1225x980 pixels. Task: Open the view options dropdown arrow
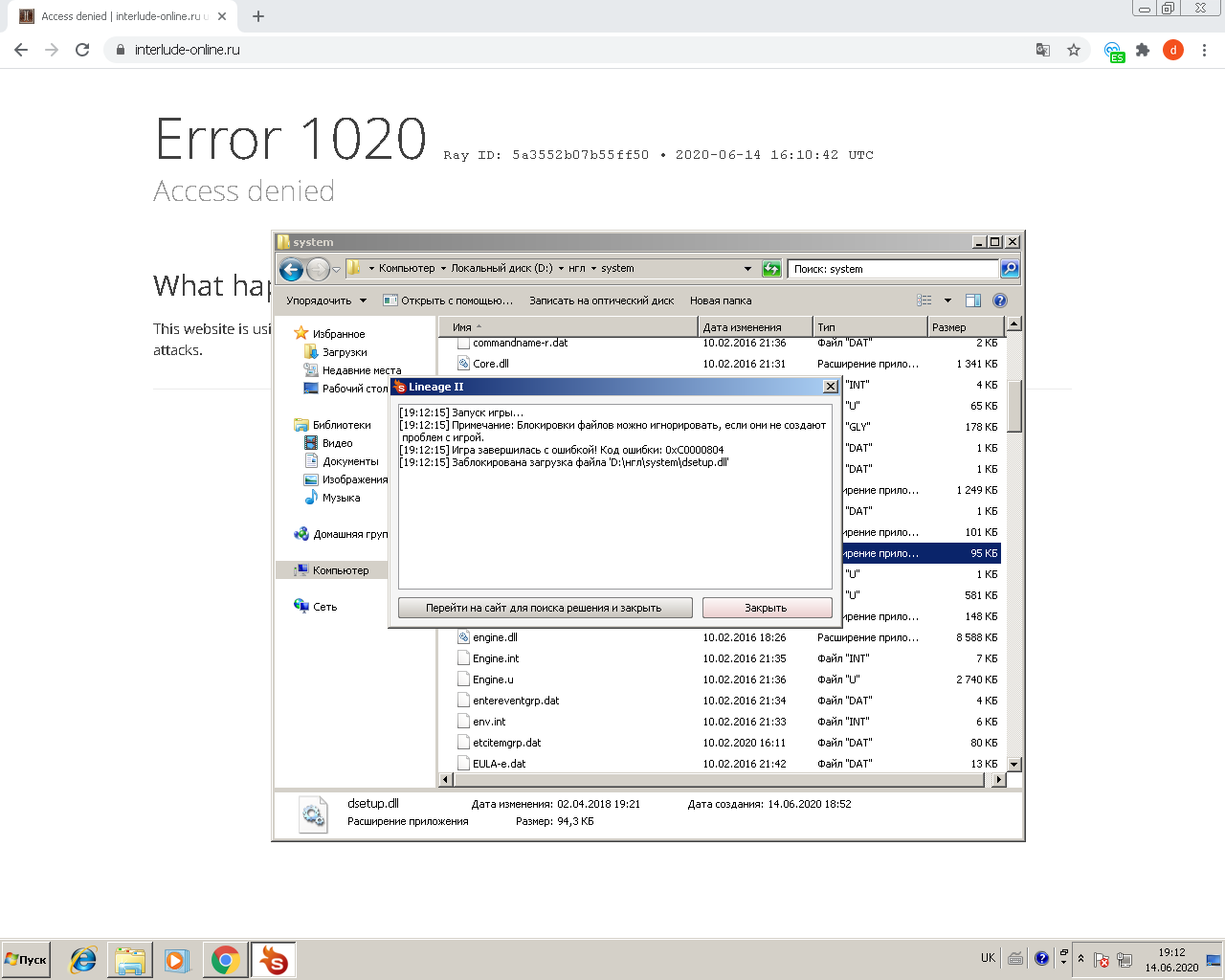(947, 301)
